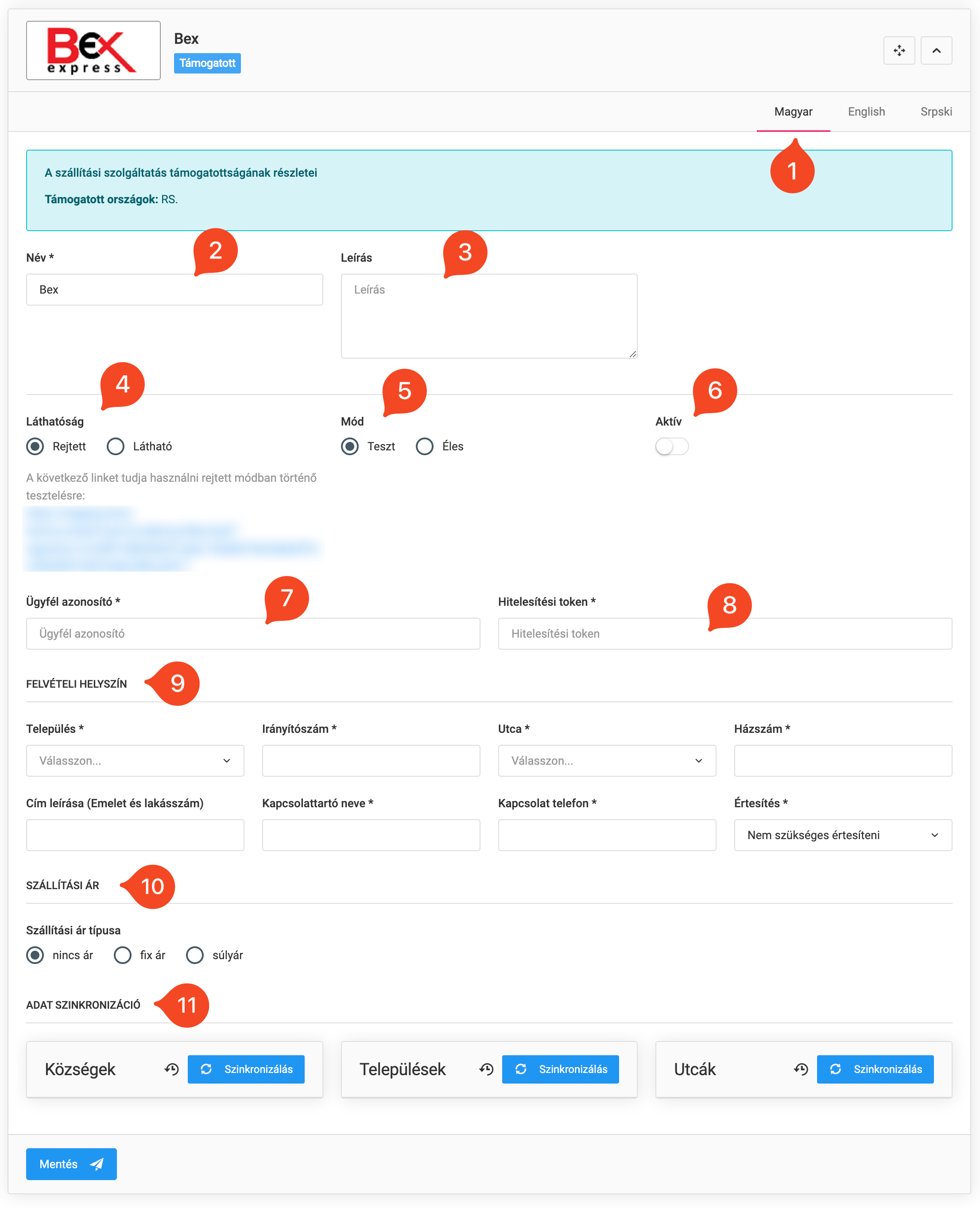The image size is (980, 1208).
Task: Click the Bex express logo
Action: pos(93,51)
